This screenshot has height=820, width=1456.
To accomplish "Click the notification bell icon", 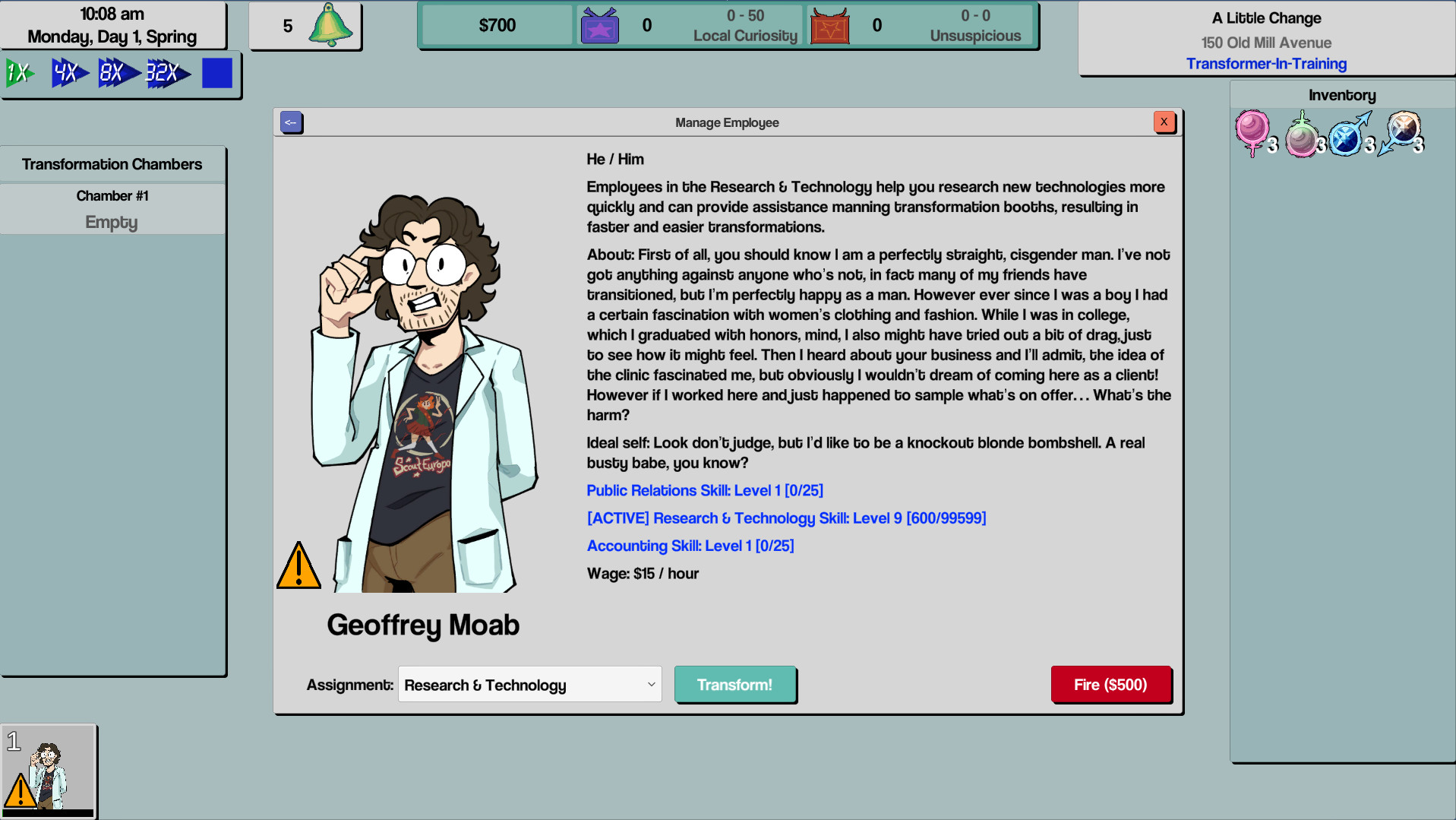I will coord(332,25).
